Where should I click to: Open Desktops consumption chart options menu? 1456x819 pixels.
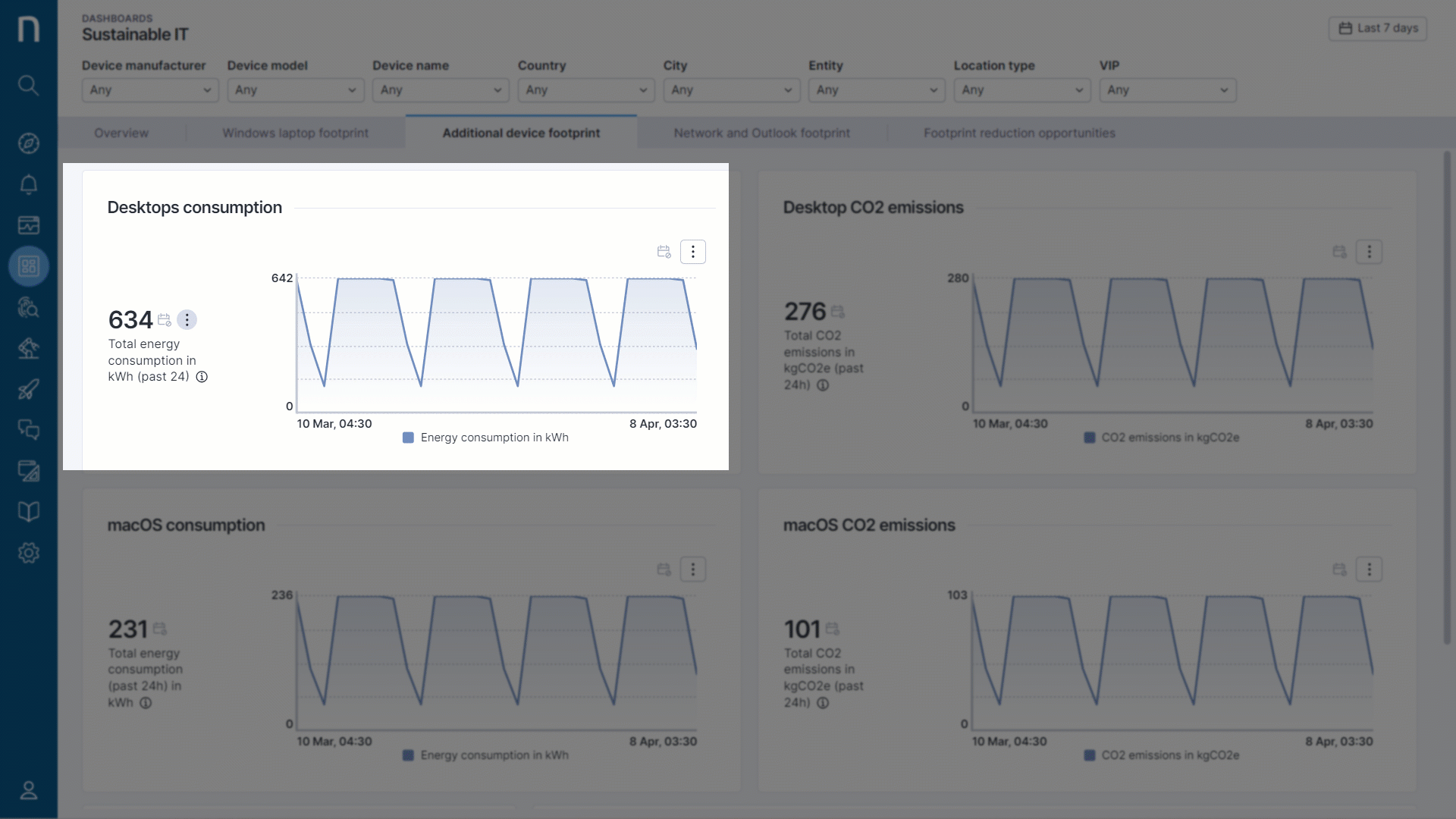692,252
